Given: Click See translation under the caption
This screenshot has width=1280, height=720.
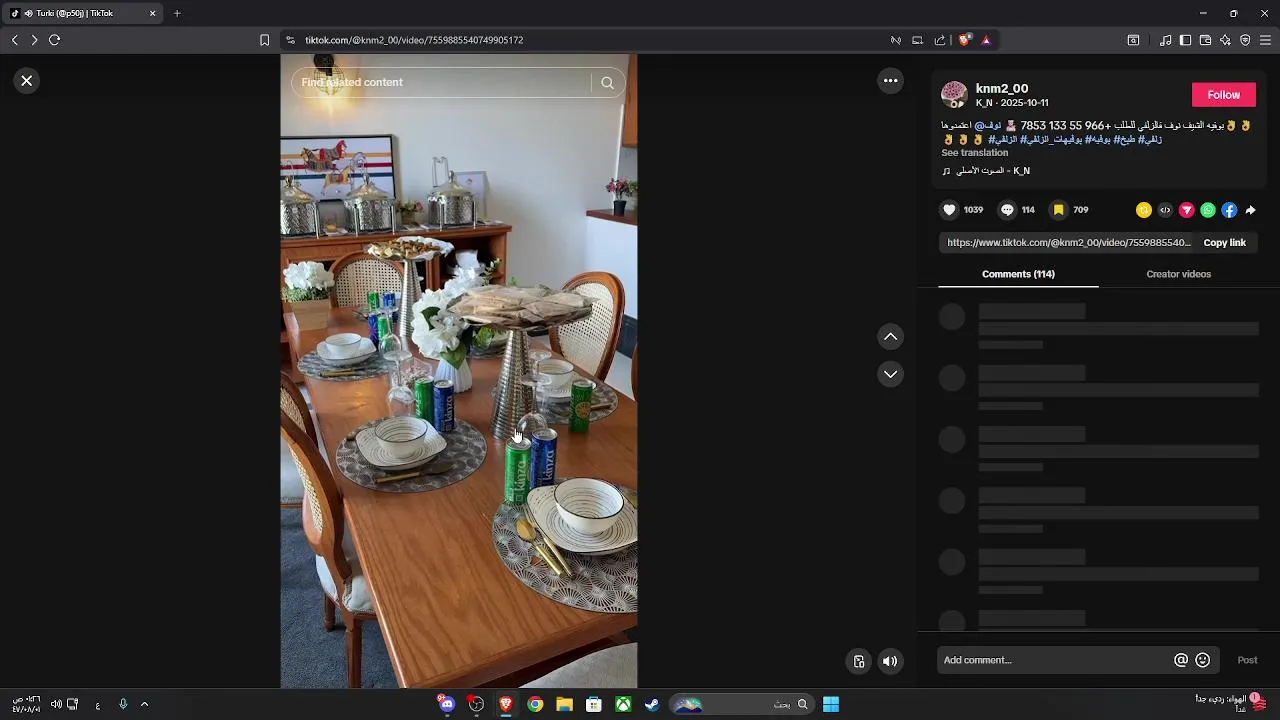Looking at the screenshot, I should coord(974,153).
